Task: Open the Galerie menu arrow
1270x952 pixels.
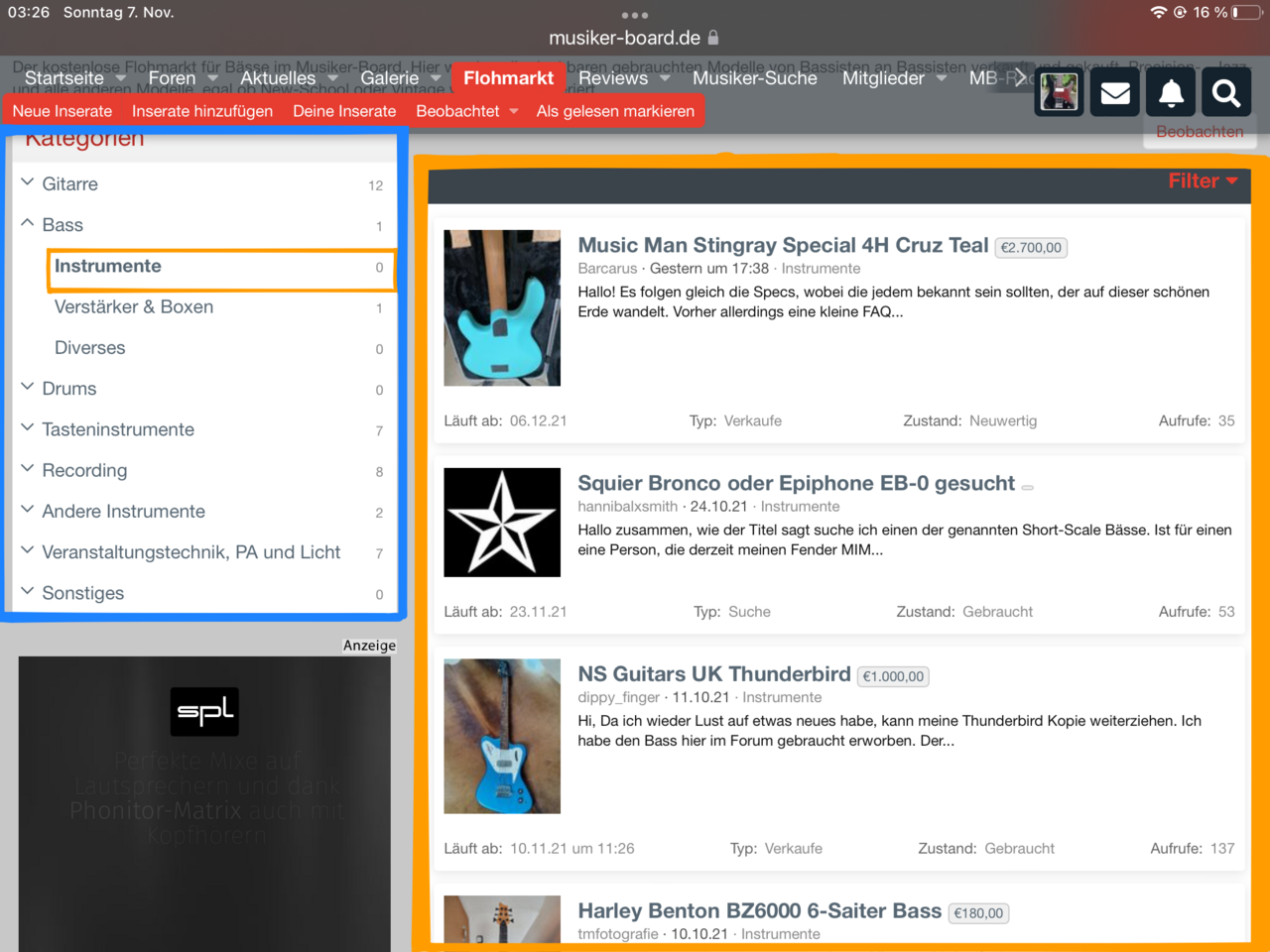Action: click(436, 78)
